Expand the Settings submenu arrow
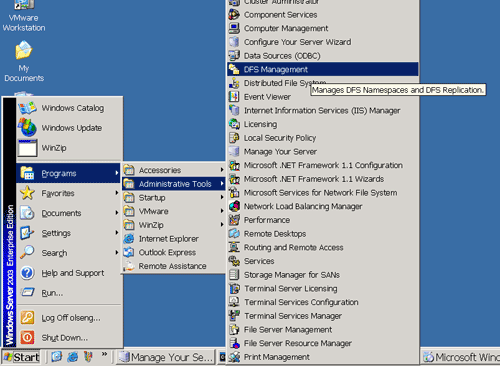Screen dimensions: 500x366 tap(117, 233)
